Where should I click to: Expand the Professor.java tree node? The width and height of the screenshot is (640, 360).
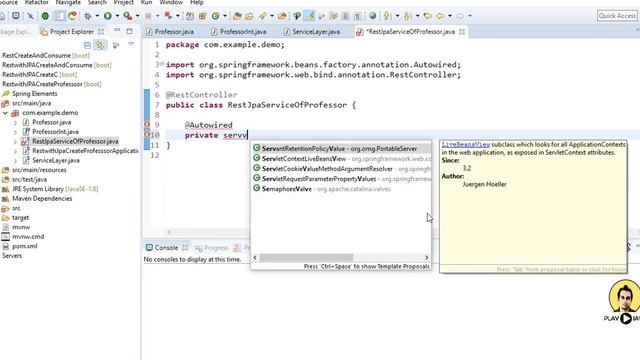(15, 122)
